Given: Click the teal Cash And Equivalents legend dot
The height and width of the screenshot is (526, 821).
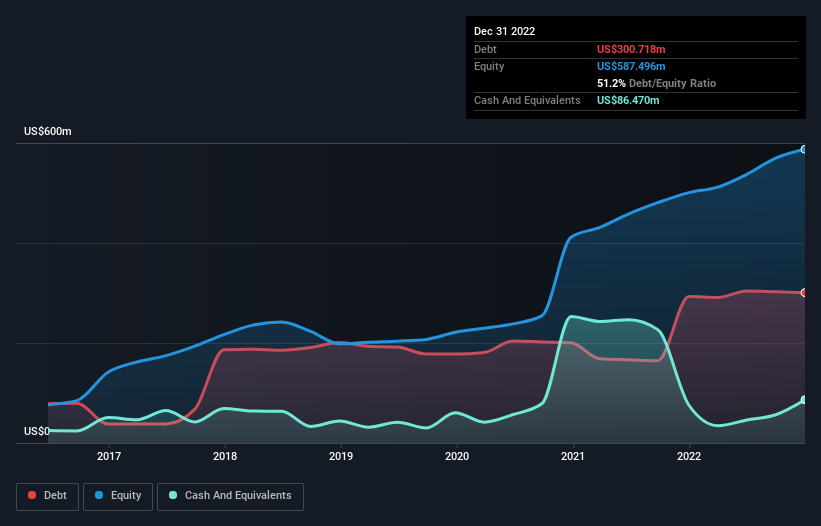Looking at the screenshot, I should 173,495.
